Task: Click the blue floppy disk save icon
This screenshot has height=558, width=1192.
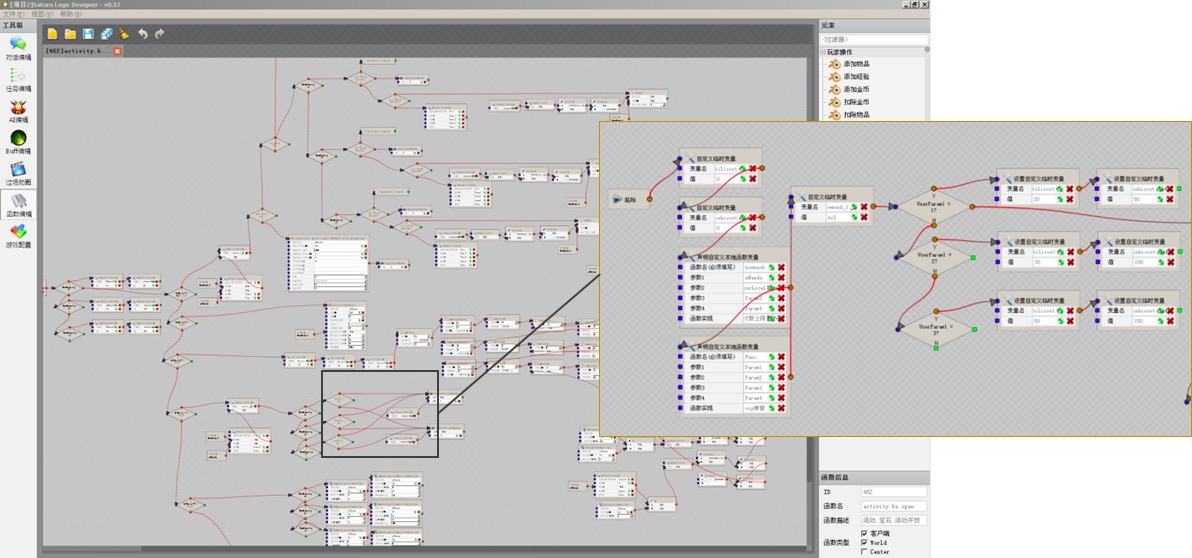Action: tap(88, 34)
